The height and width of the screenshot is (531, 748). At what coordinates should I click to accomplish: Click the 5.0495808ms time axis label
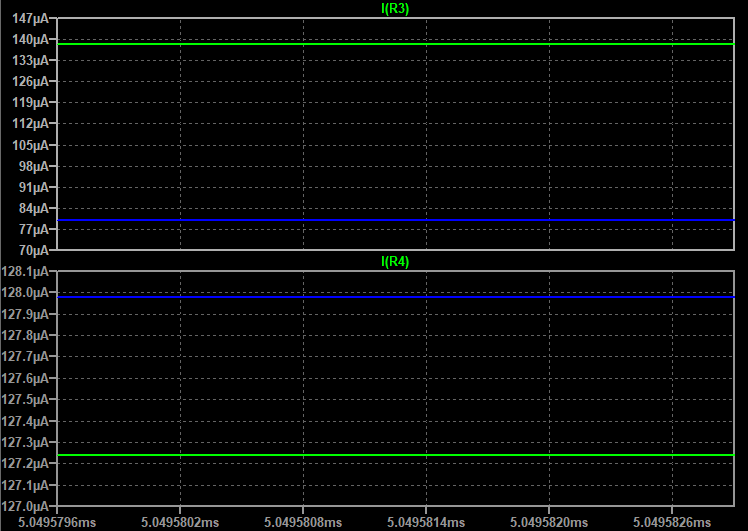(303, 522)
